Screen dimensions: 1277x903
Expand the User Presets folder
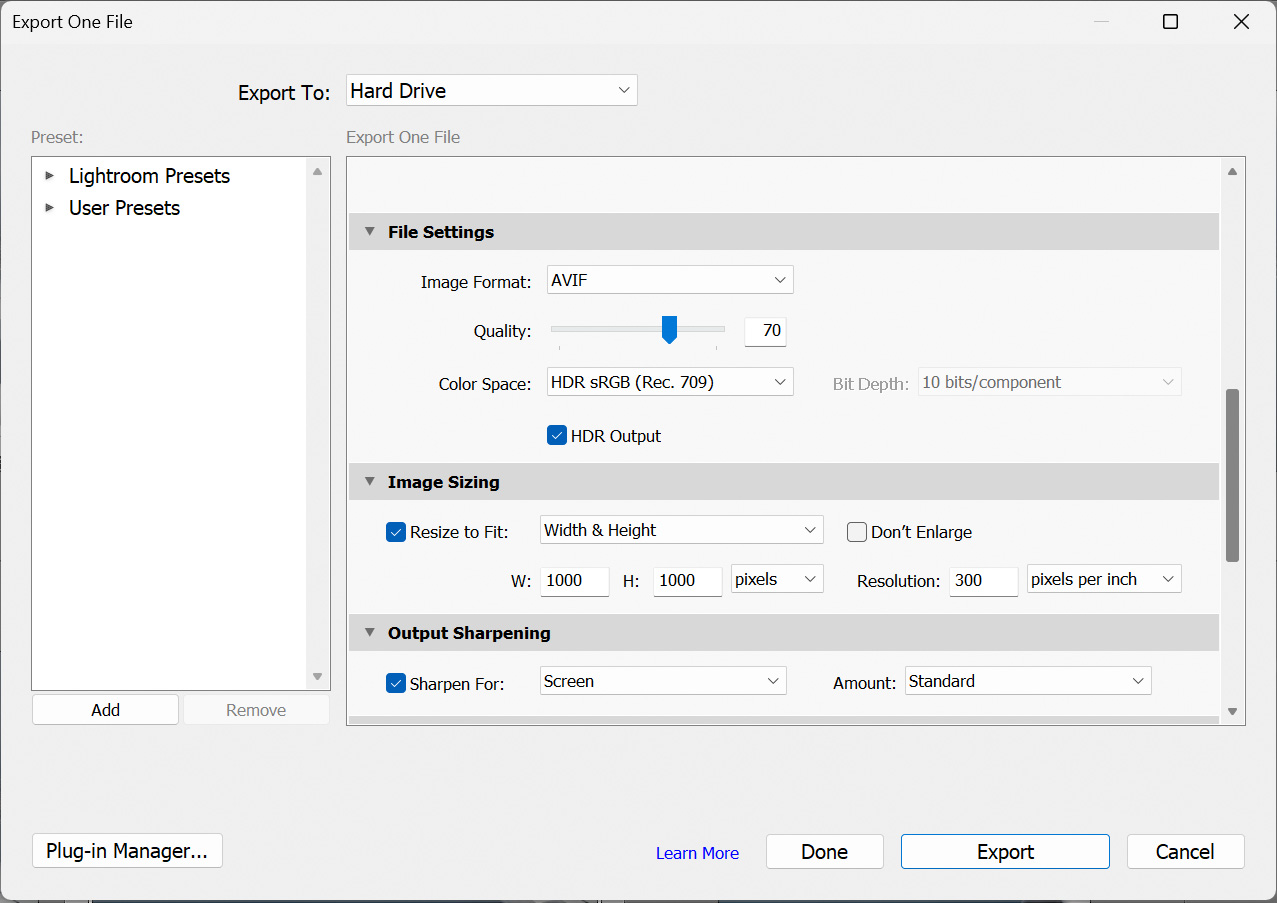tap(50, 208)
